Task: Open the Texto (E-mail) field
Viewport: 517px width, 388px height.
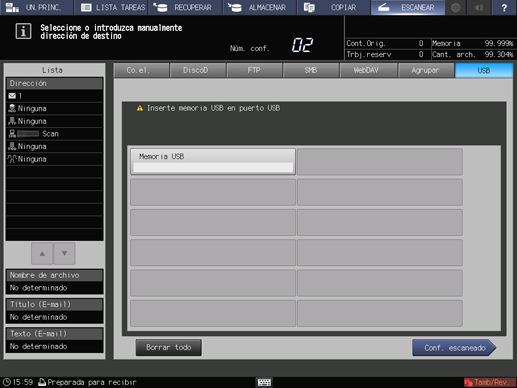Action: click(54, 340)
